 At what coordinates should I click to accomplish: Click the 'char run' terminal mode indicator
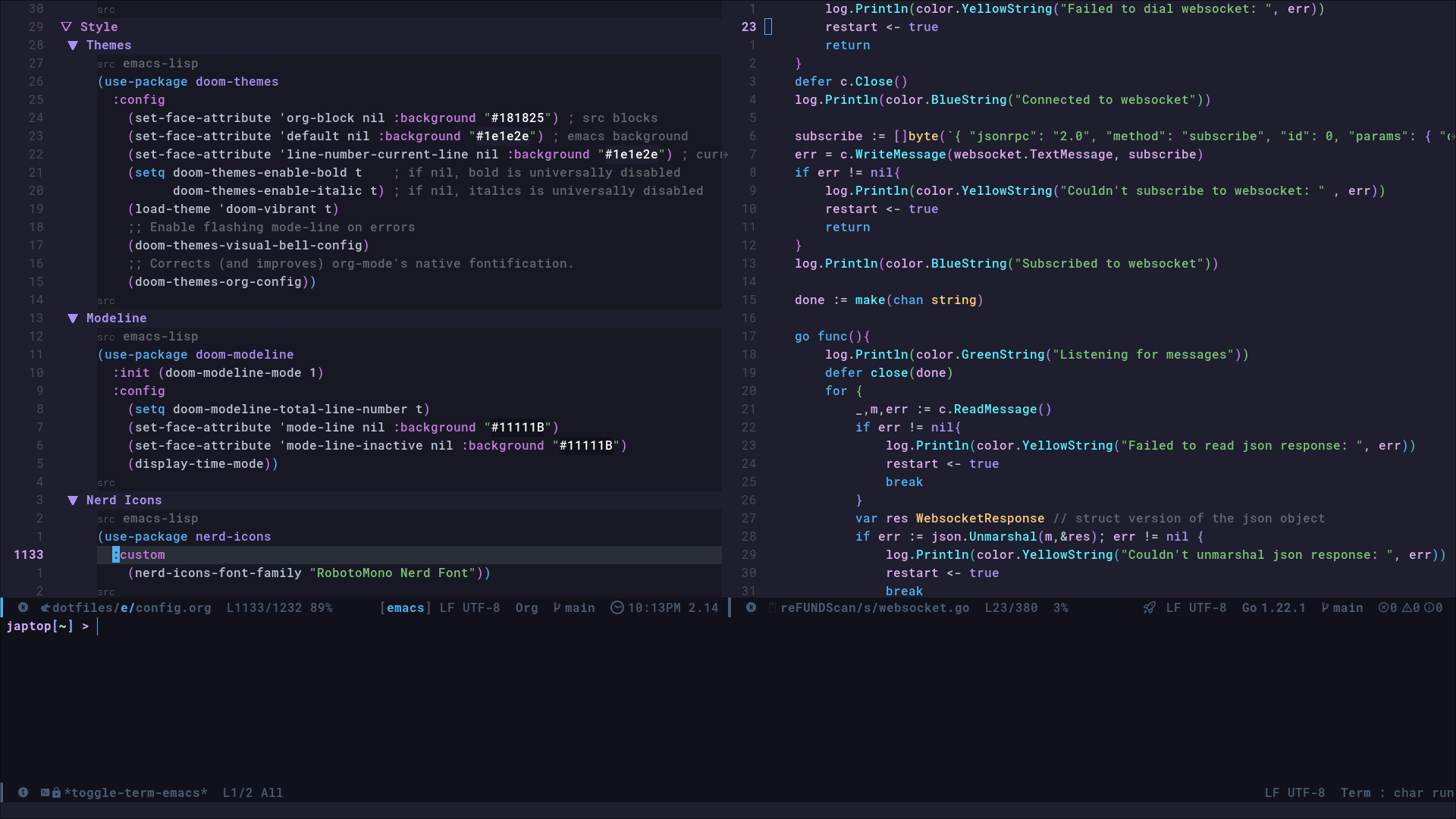click(x=1423, y=792)
